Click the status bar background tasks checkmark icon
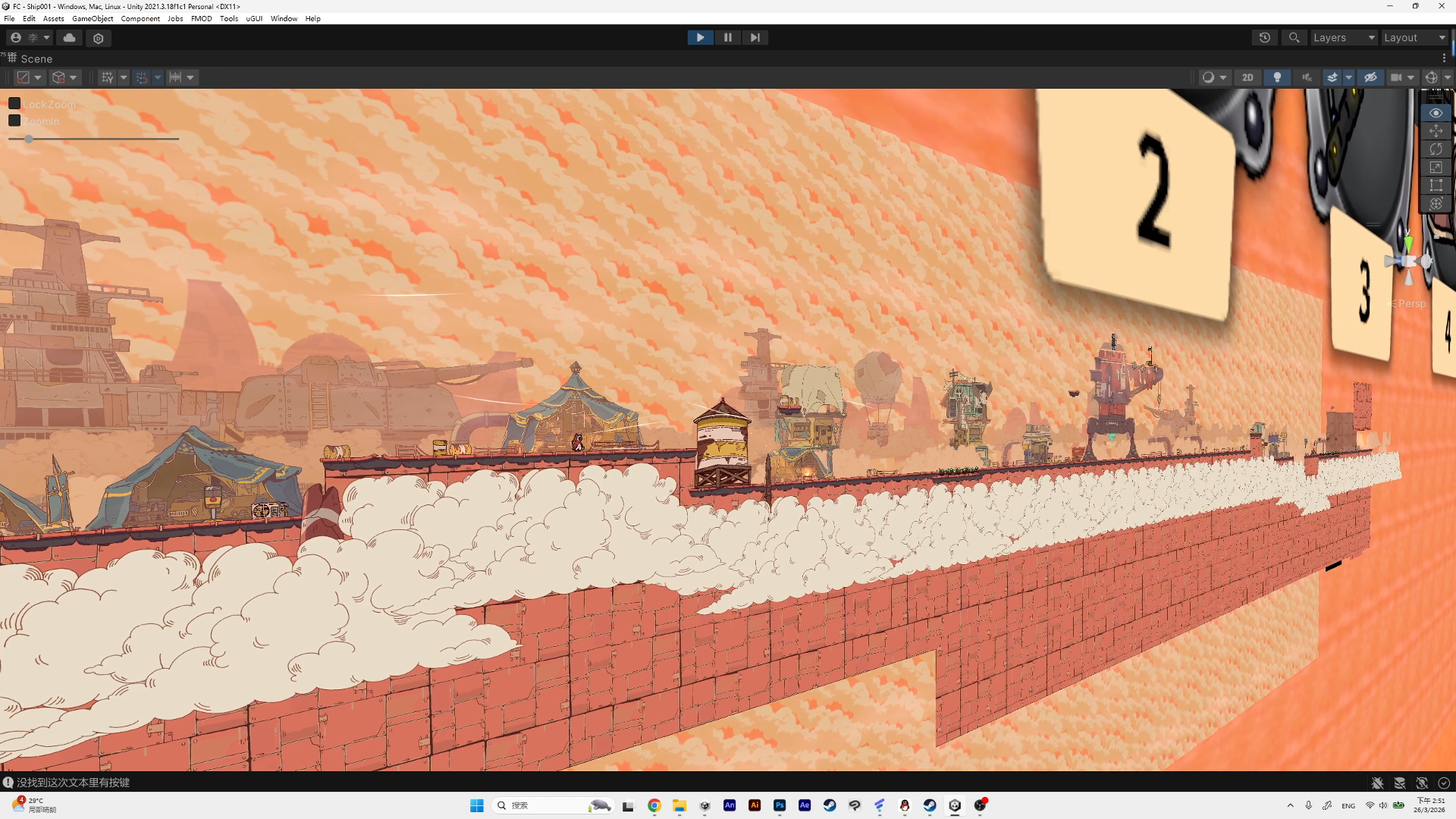The image size is (1456, 819). coord(1444,783)
